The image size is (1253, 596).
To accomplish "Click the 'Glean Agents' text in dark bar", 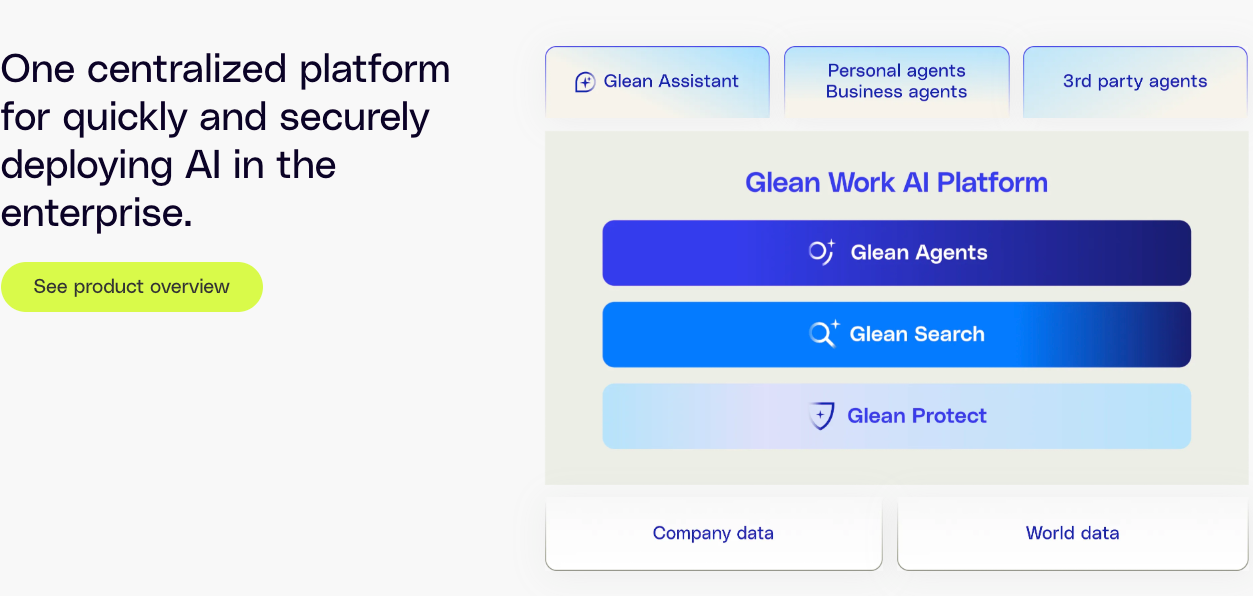I will [x=919, y=253].
